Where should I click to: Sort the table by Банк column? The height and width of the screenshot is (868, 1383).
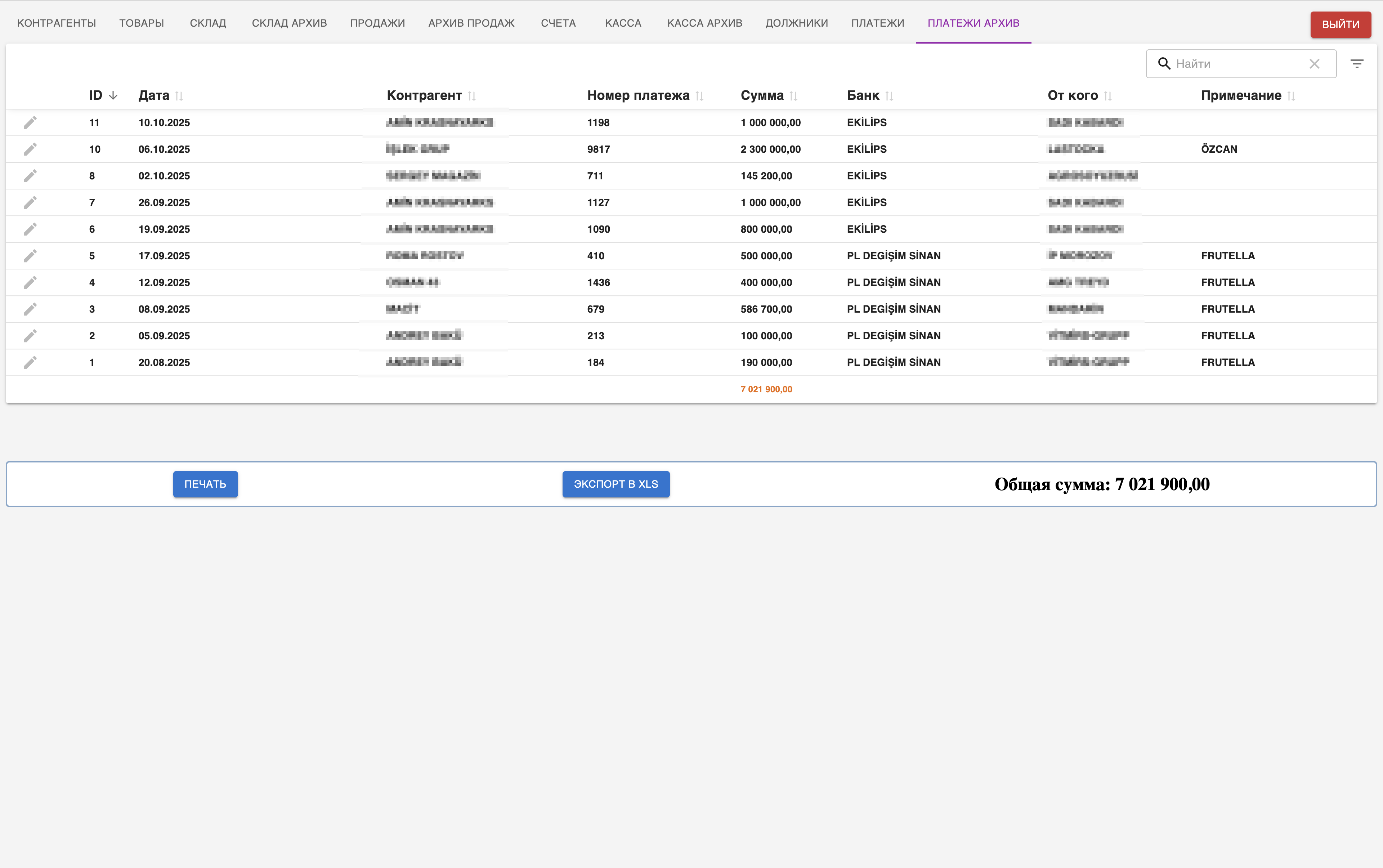889,96
